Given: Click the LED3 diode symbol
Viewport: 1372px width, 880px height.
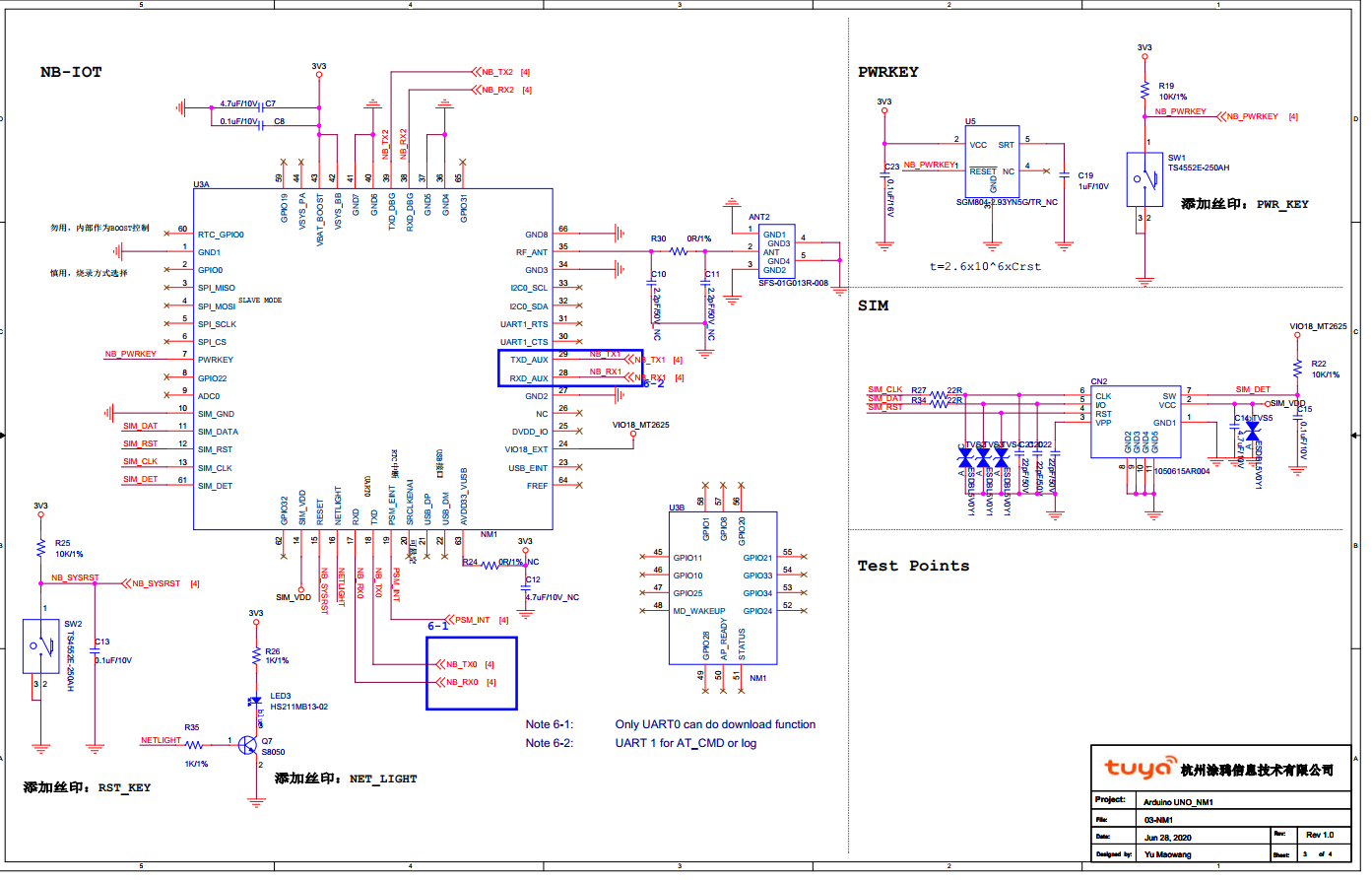Looking at the screenshot, I should tap(255, 702).
